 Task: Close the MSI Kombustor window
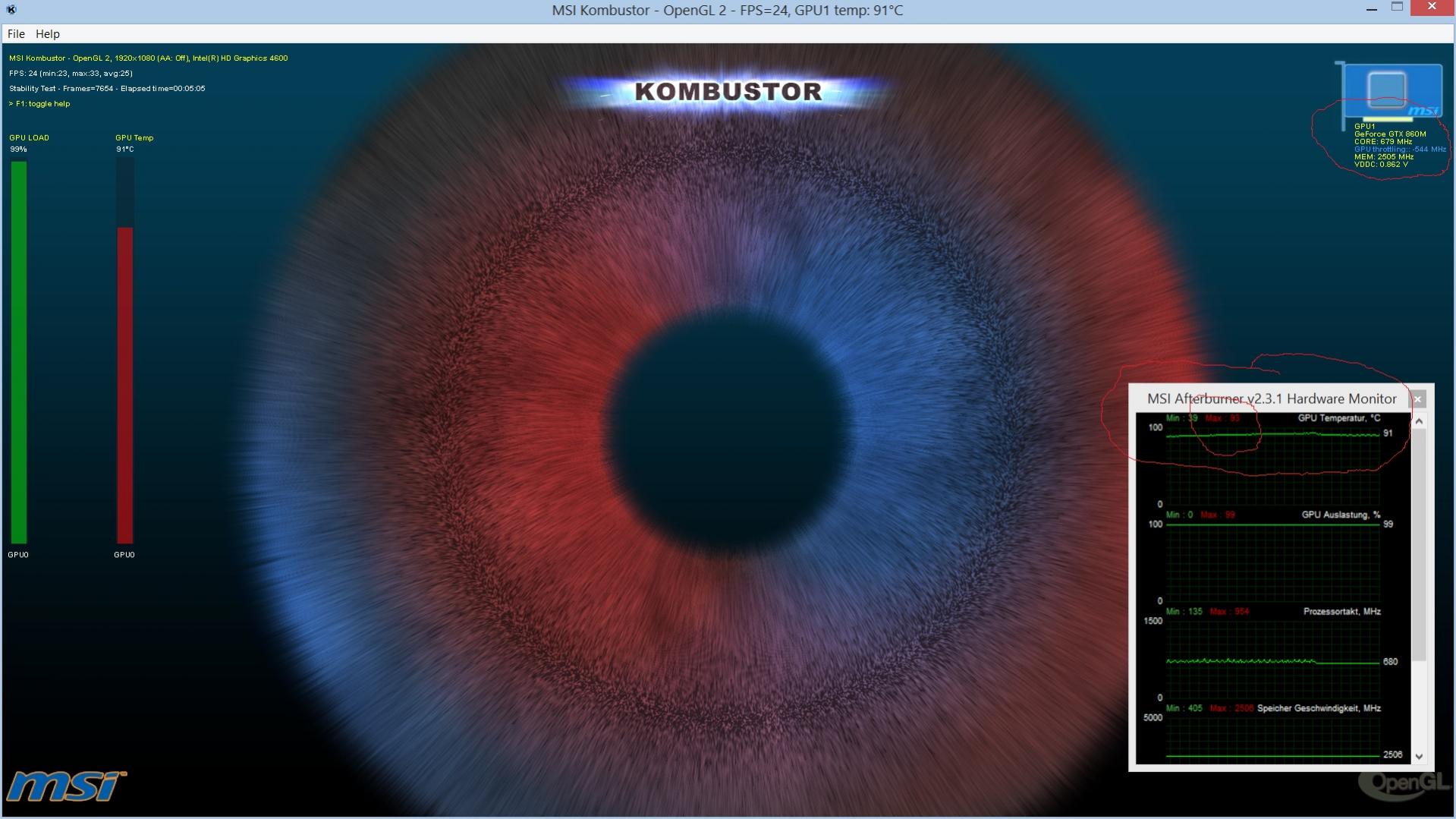1432,8
